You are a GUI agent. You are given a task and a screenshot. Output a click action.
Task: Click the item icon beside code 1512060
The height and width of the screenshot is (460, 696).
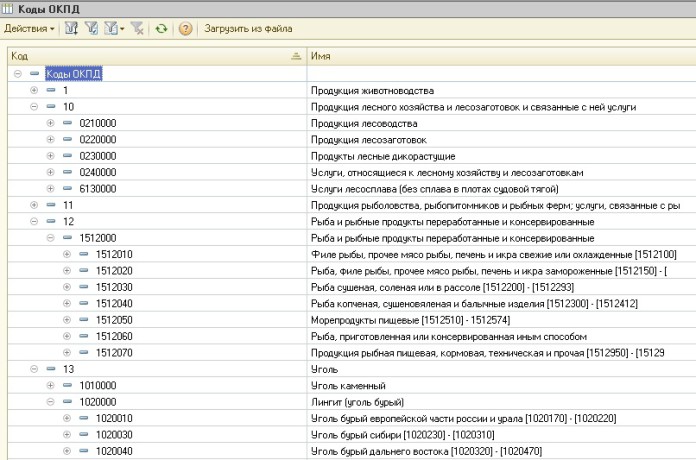tap(83, 337)
